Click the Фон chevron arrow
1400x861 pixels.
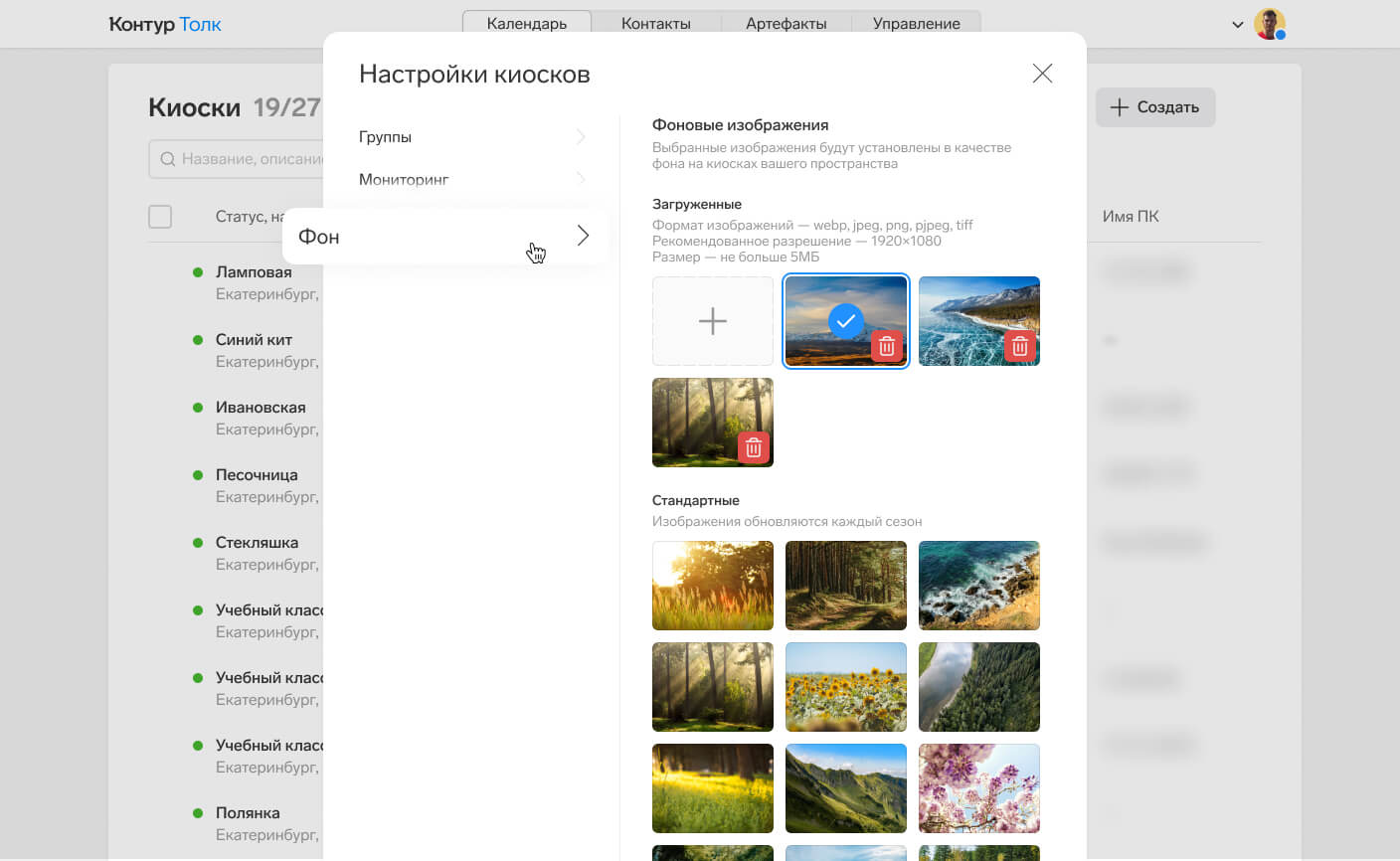(584, 236)
